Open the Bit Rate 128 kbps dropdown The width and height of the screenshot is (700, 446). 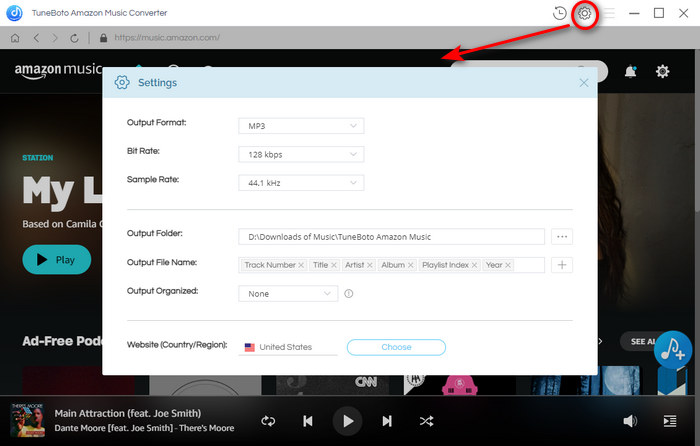pos(301,154)
